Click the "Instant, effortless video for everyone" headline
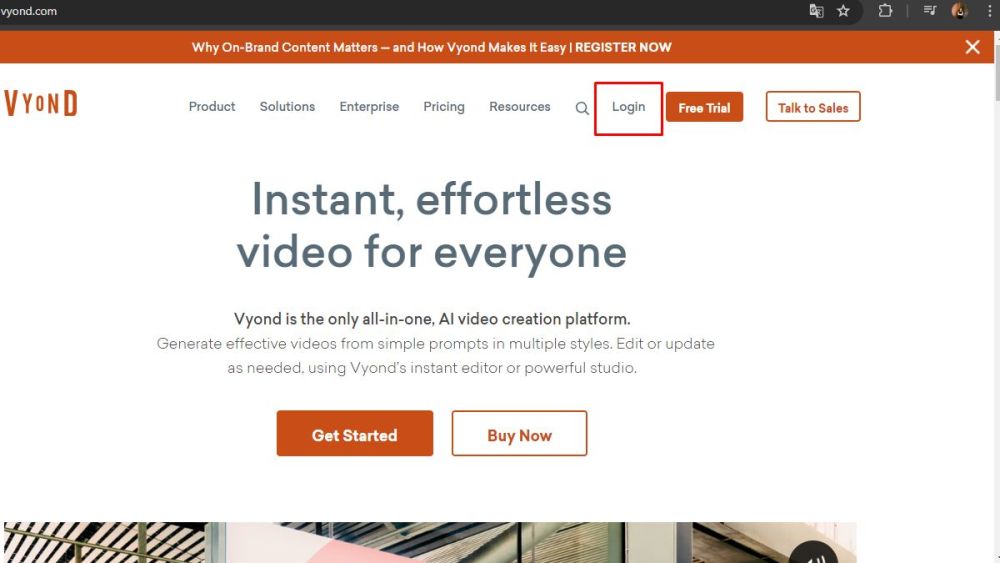This screenshot has height=563, width=1000. point(432,226)
